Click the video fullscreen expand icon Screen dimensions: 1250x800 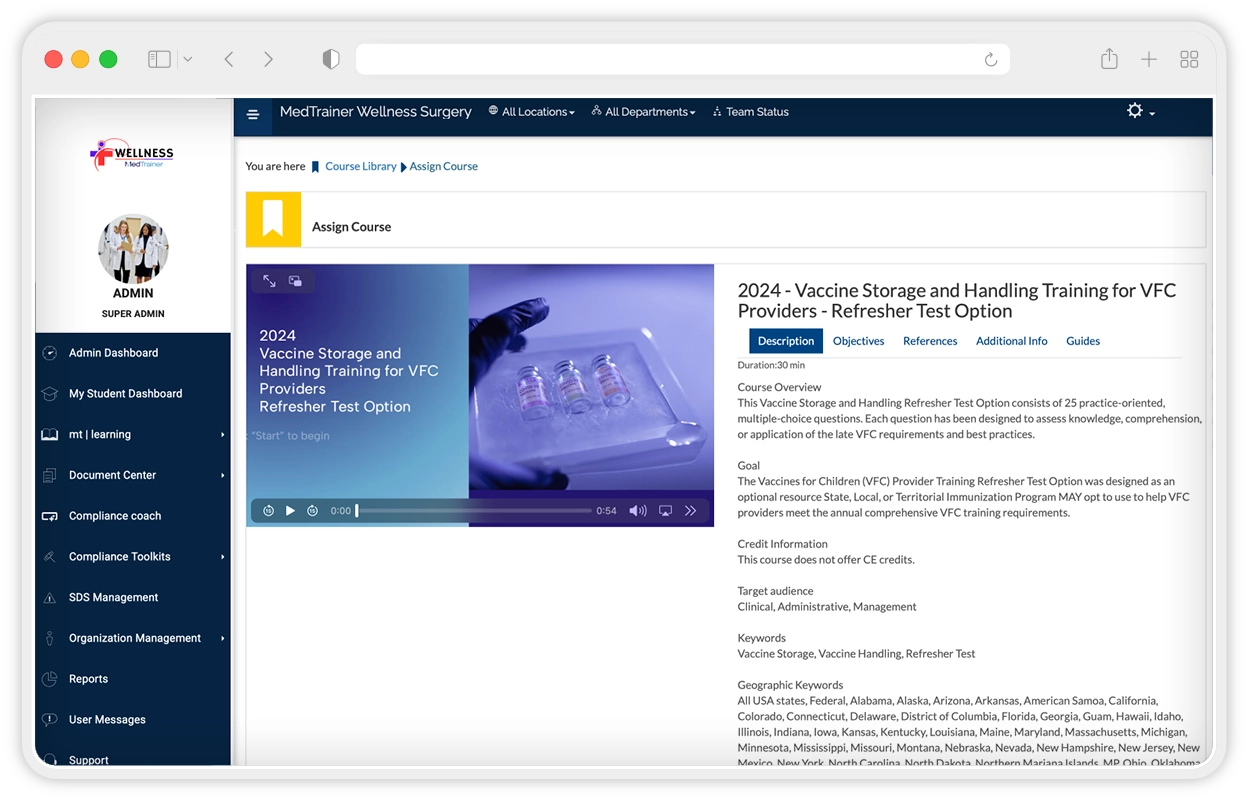269,282
